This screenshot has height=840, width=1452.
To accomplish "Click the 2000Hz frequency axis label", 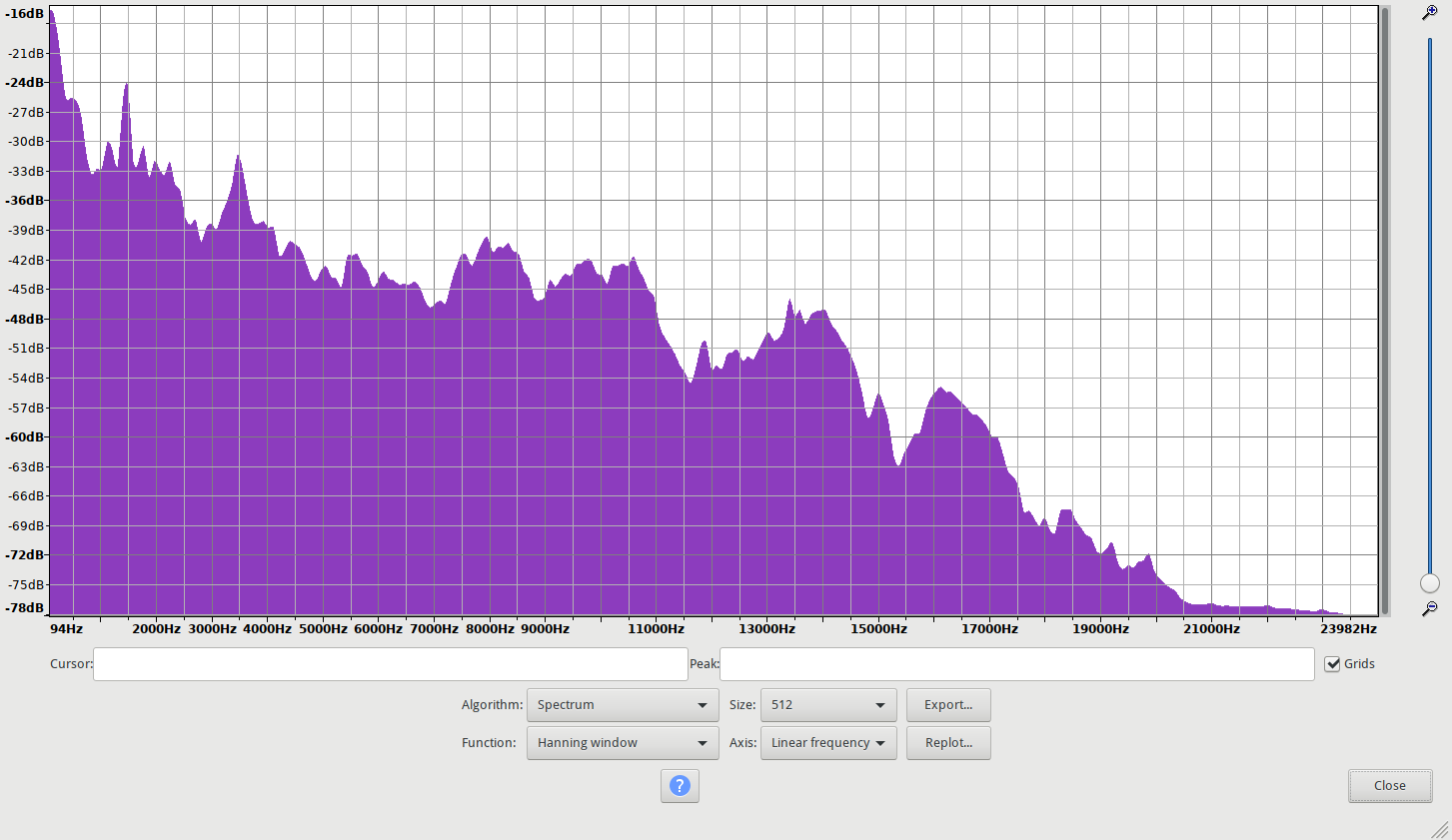I will [157, 629].
